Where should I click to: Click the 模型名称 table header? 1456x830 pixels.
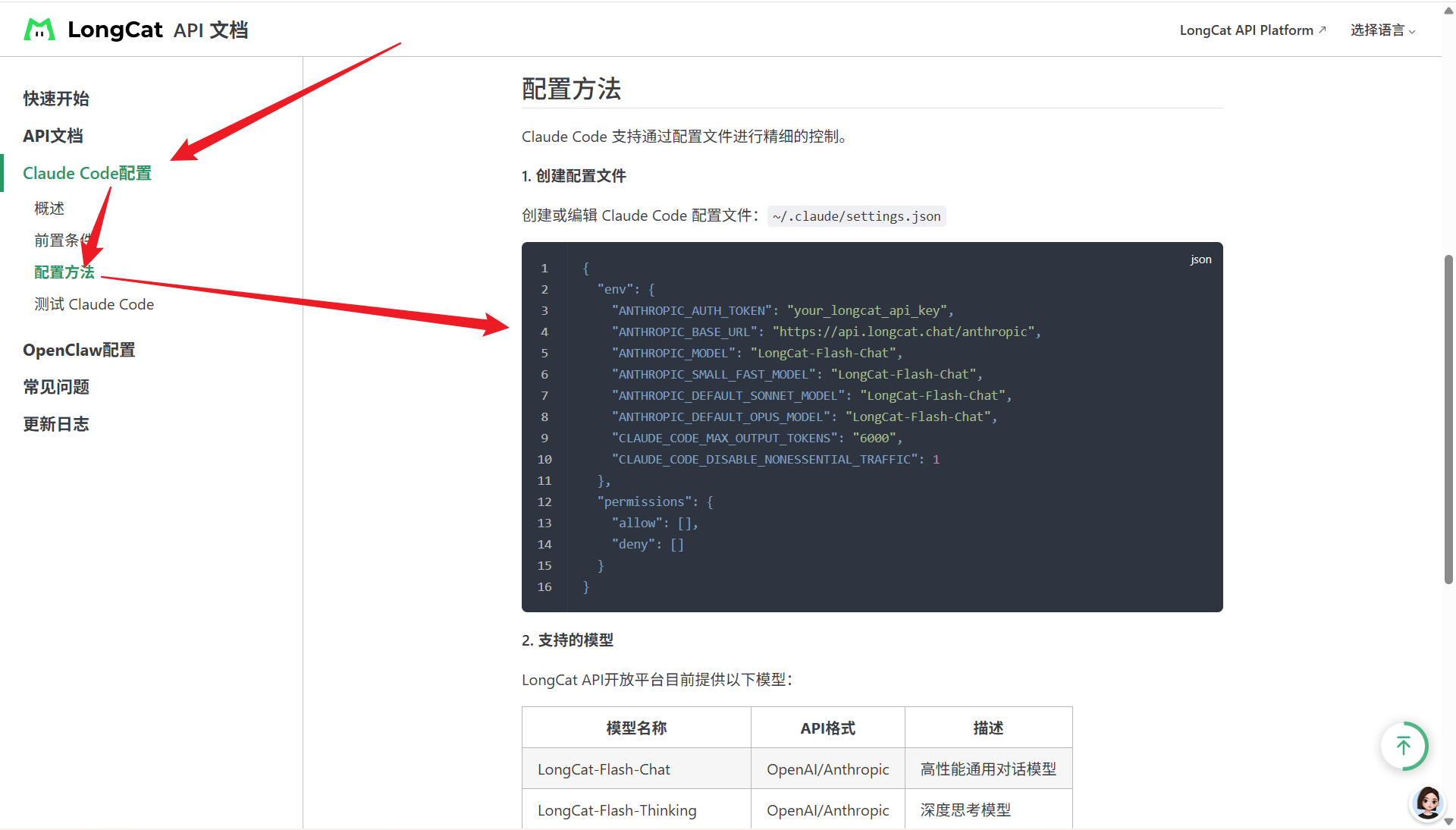click(x=636, y=728)
